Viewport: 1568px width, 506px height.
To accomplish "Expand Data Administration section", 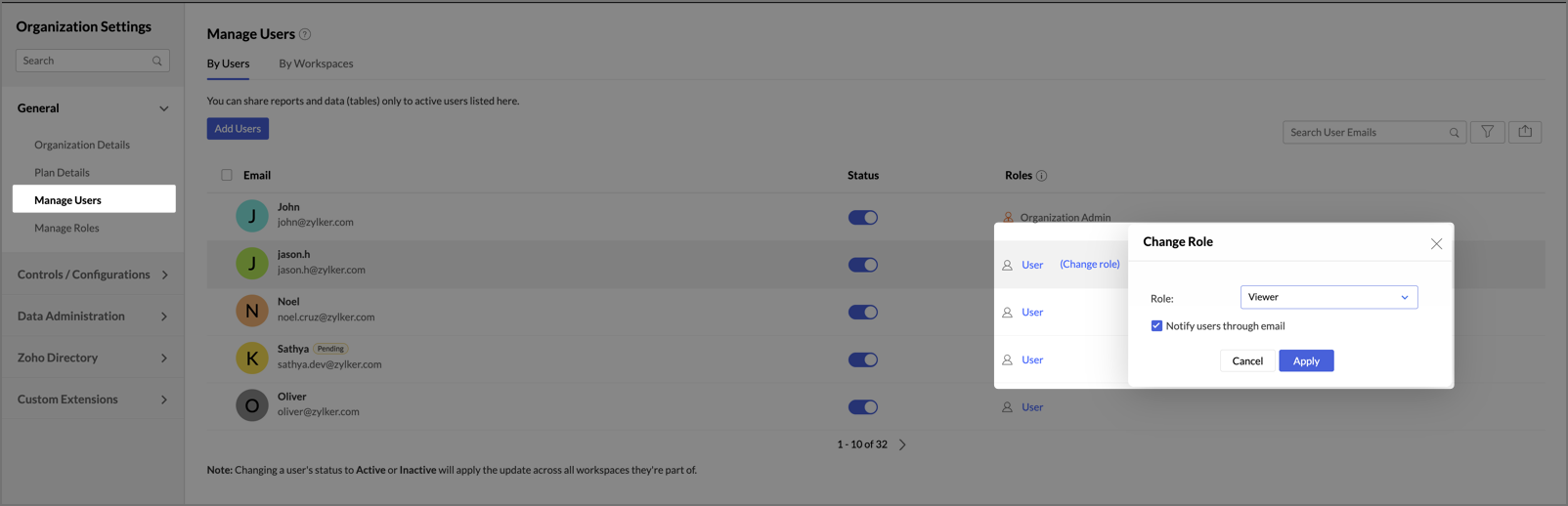I will pos(93,316).
